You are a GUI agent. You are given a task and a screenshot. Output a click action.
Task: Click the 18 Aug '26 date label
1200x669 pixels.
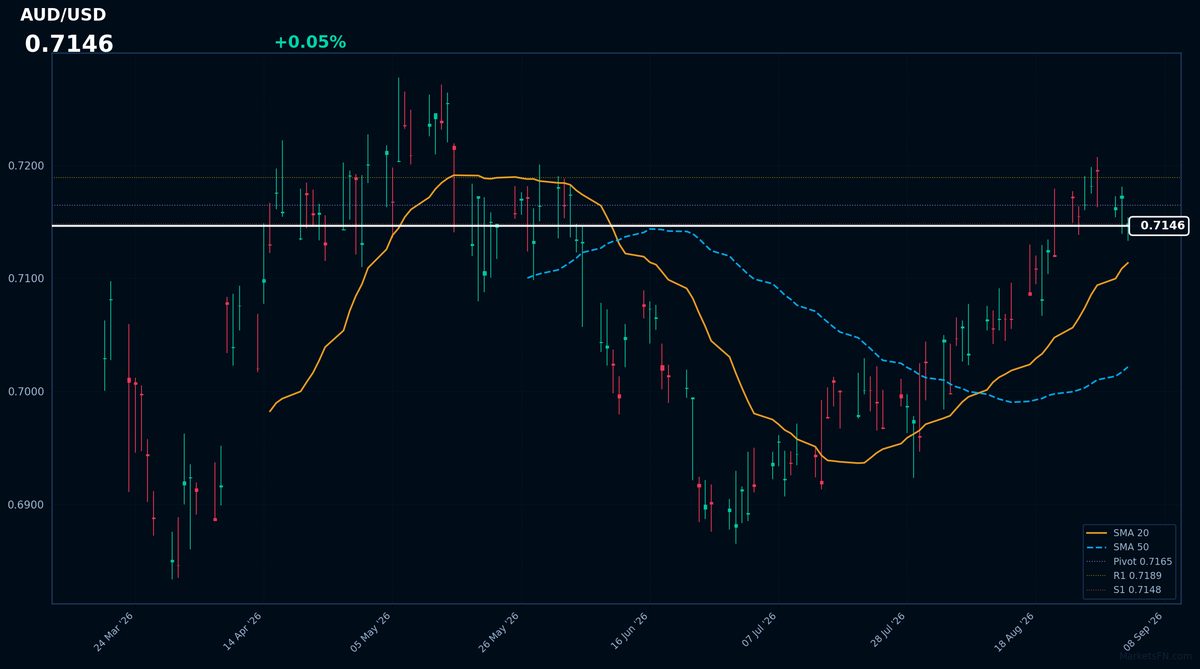(x=1012, y=632)
